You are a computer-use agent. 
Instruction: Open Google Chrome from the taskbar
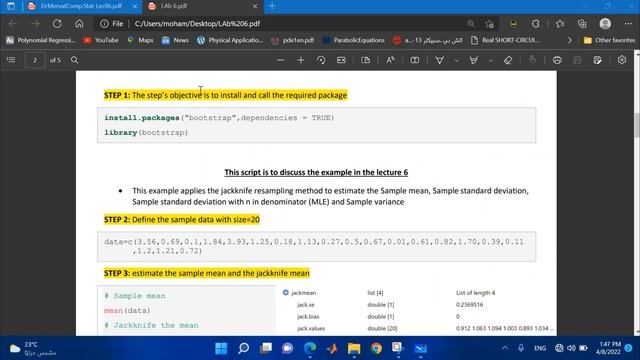pos(376,348)
